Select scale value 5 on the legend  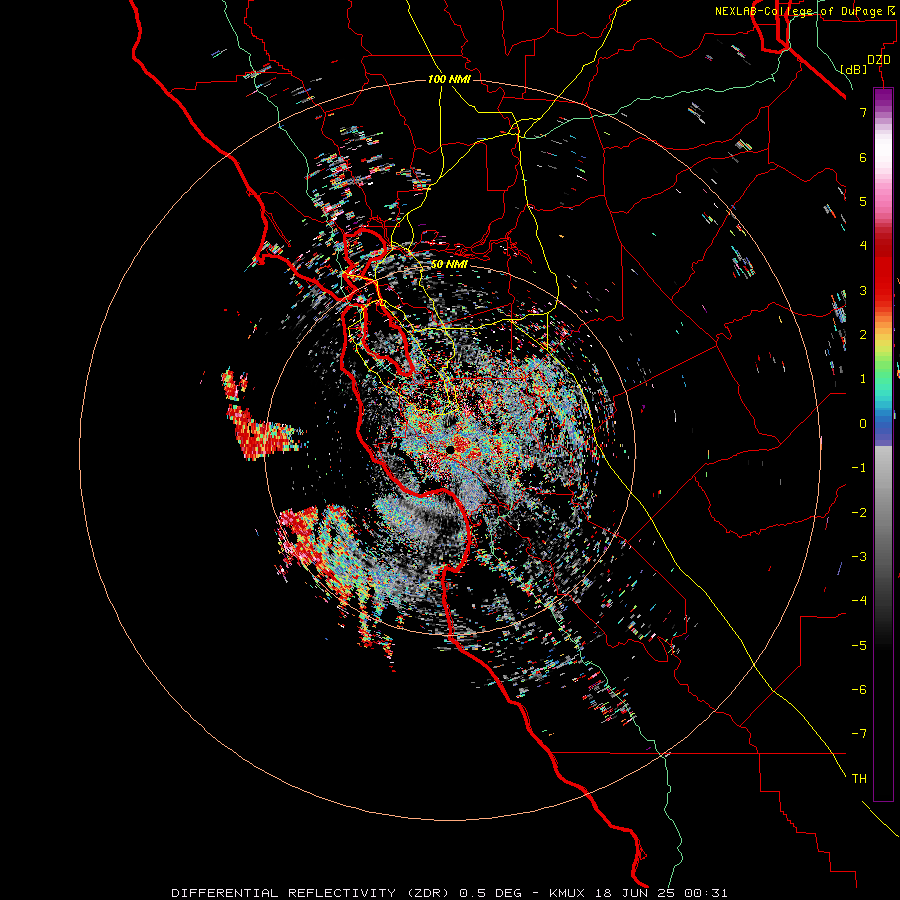(x=863, y=201)
